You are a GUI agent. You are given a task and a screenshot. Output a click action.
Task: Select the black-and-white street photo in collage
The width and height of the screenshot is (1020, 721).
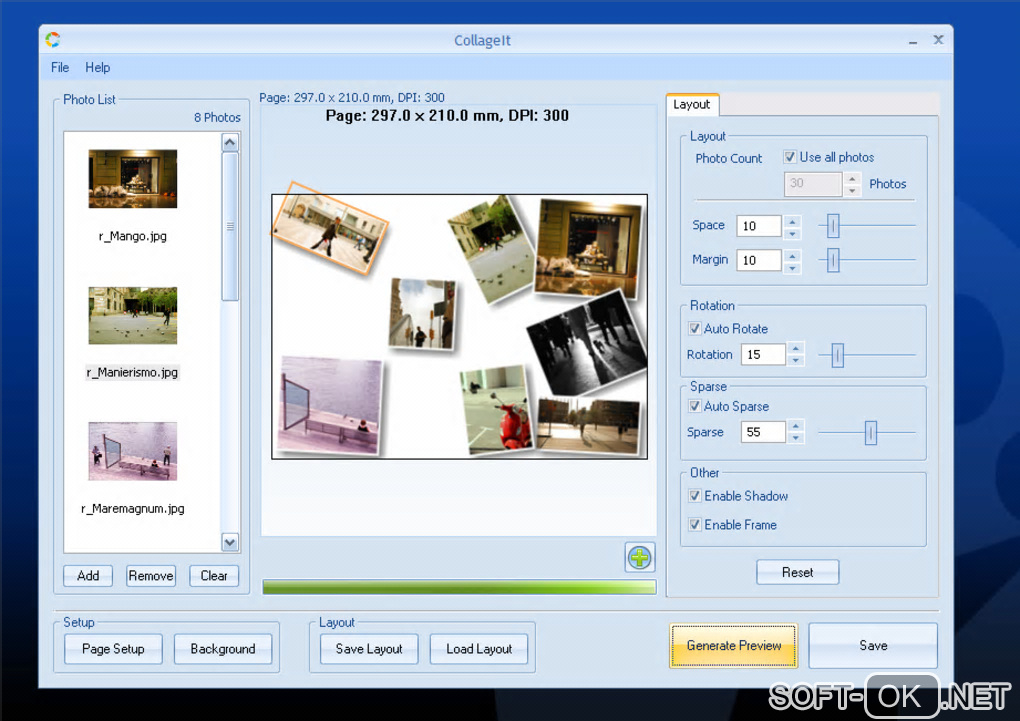point(587,342)
